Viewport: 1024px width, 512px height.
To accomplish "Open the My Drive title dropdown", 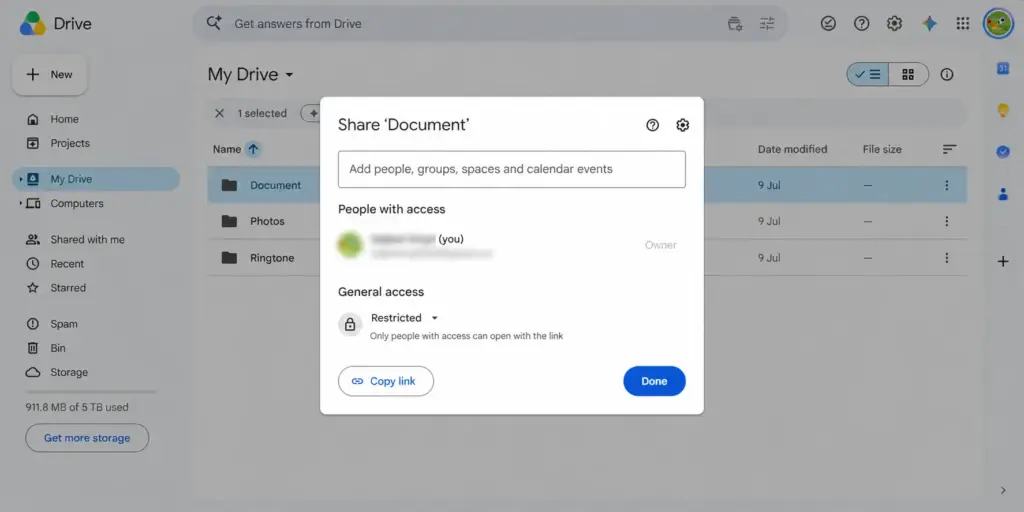I will pyautogui.click(x=289, y=75).
